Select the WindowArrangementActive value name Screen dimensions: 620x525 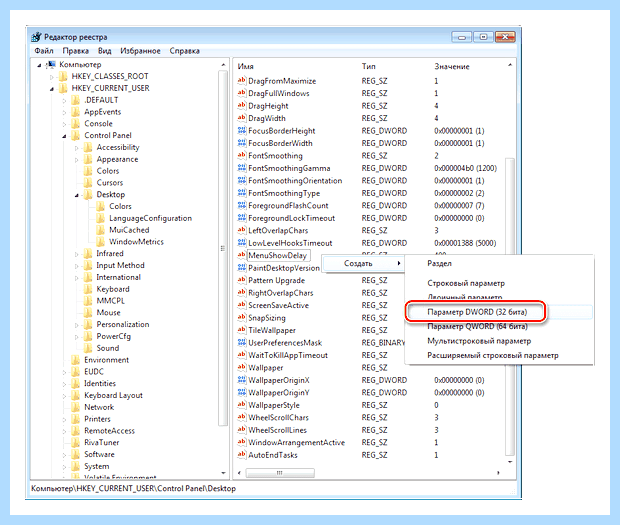click(x=296, y=442)
